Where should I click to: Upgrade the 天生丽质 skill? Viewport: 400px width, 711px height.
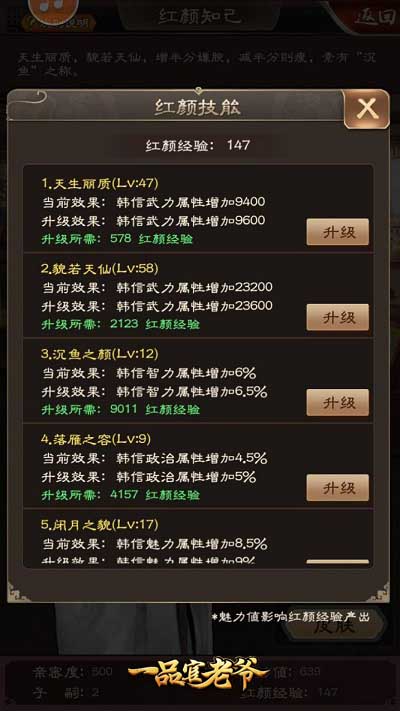coord(337,232)
